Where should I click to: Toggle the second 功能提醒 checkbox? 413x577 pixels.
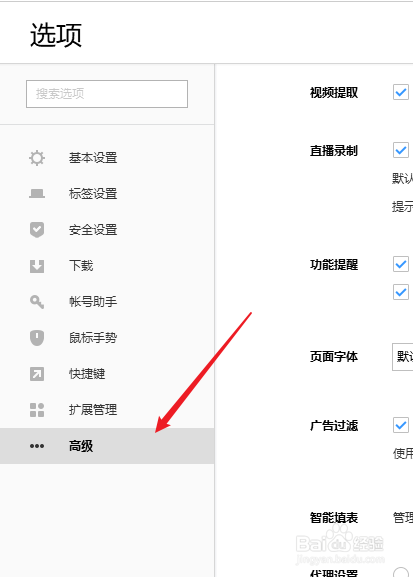(x=400, y=292)
